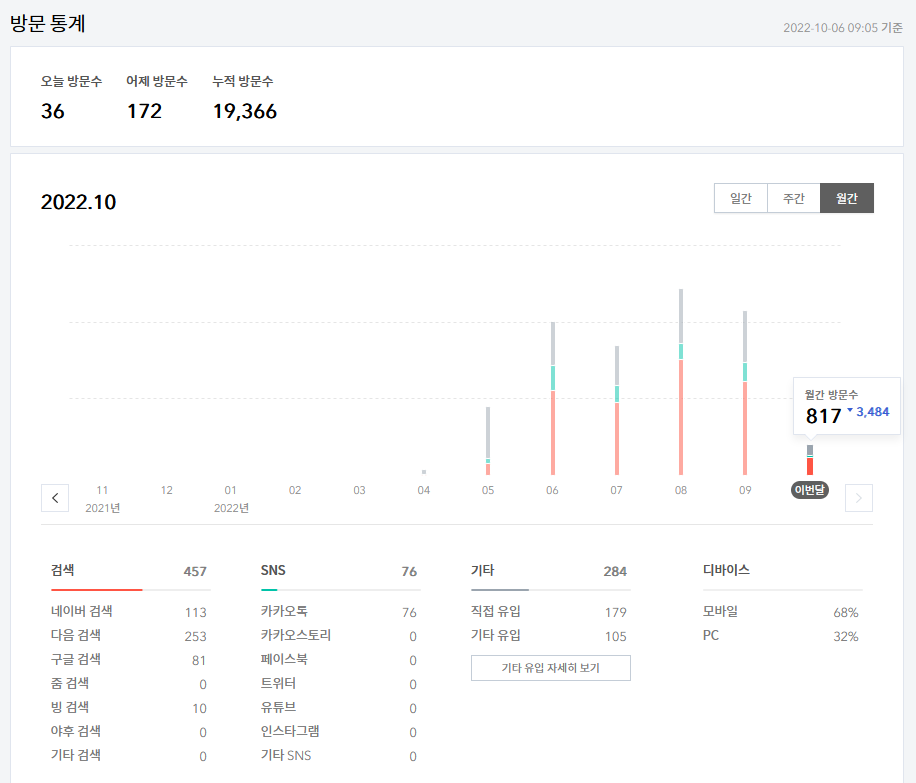Image resolution: width=916 pixels, height=783 pixels.
Task: Select the 디바이스 category header
Action: tap(726, 570)
